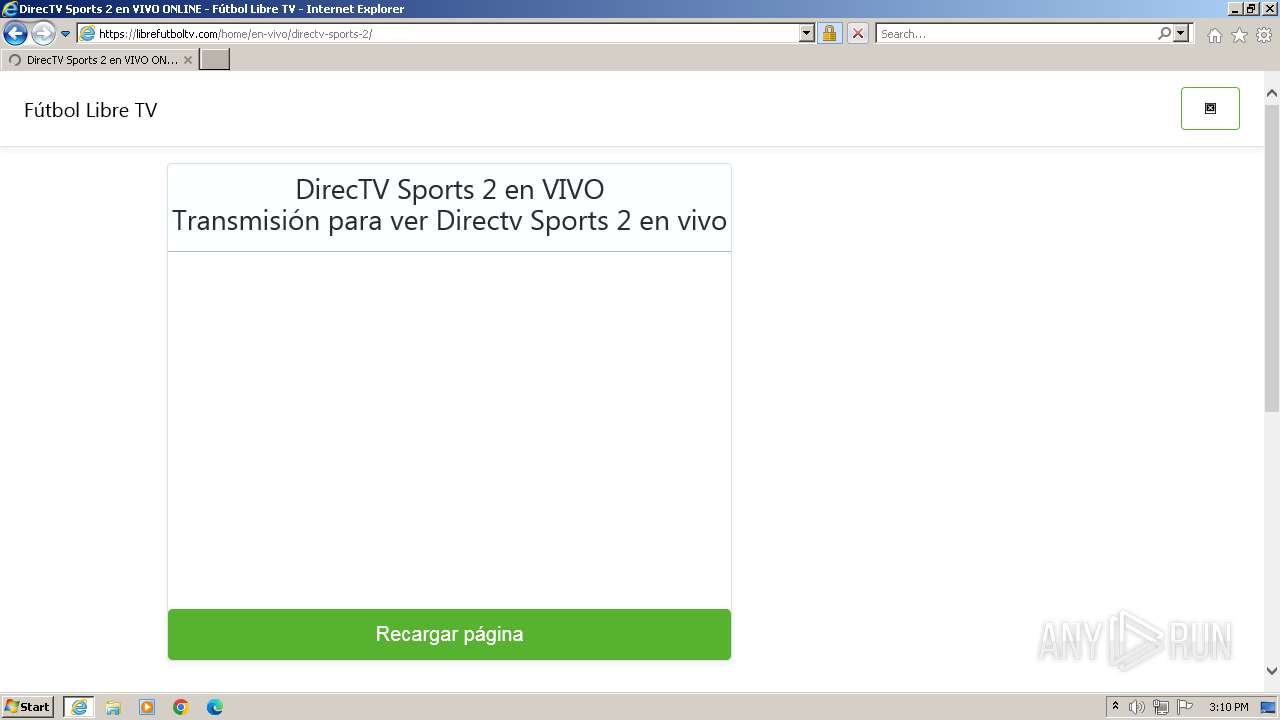The height and width of the screenshot is (720, 1280).
Task: Open the recent pages dropdown beside Forward
Action: [66, 34]
